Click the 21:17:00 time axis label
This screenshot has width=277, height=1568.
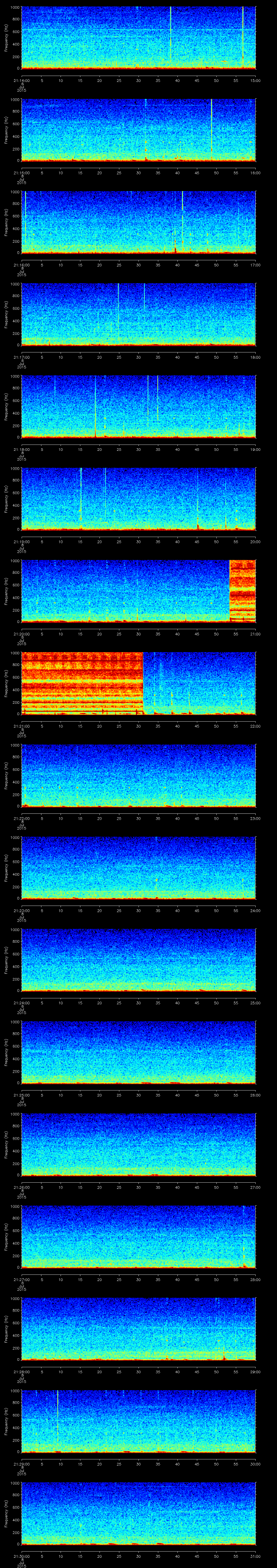click(21, 357)
